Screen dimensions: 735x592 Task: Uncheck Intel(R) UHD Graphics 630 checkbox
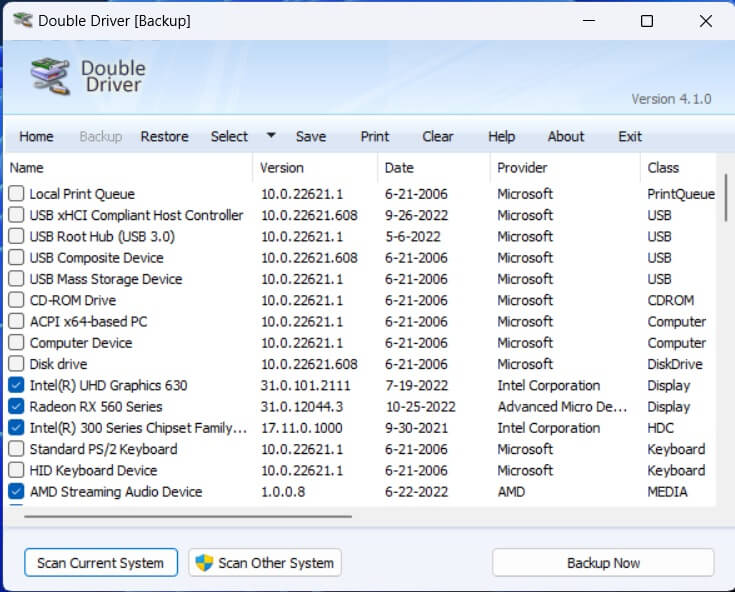click(16, 385)
